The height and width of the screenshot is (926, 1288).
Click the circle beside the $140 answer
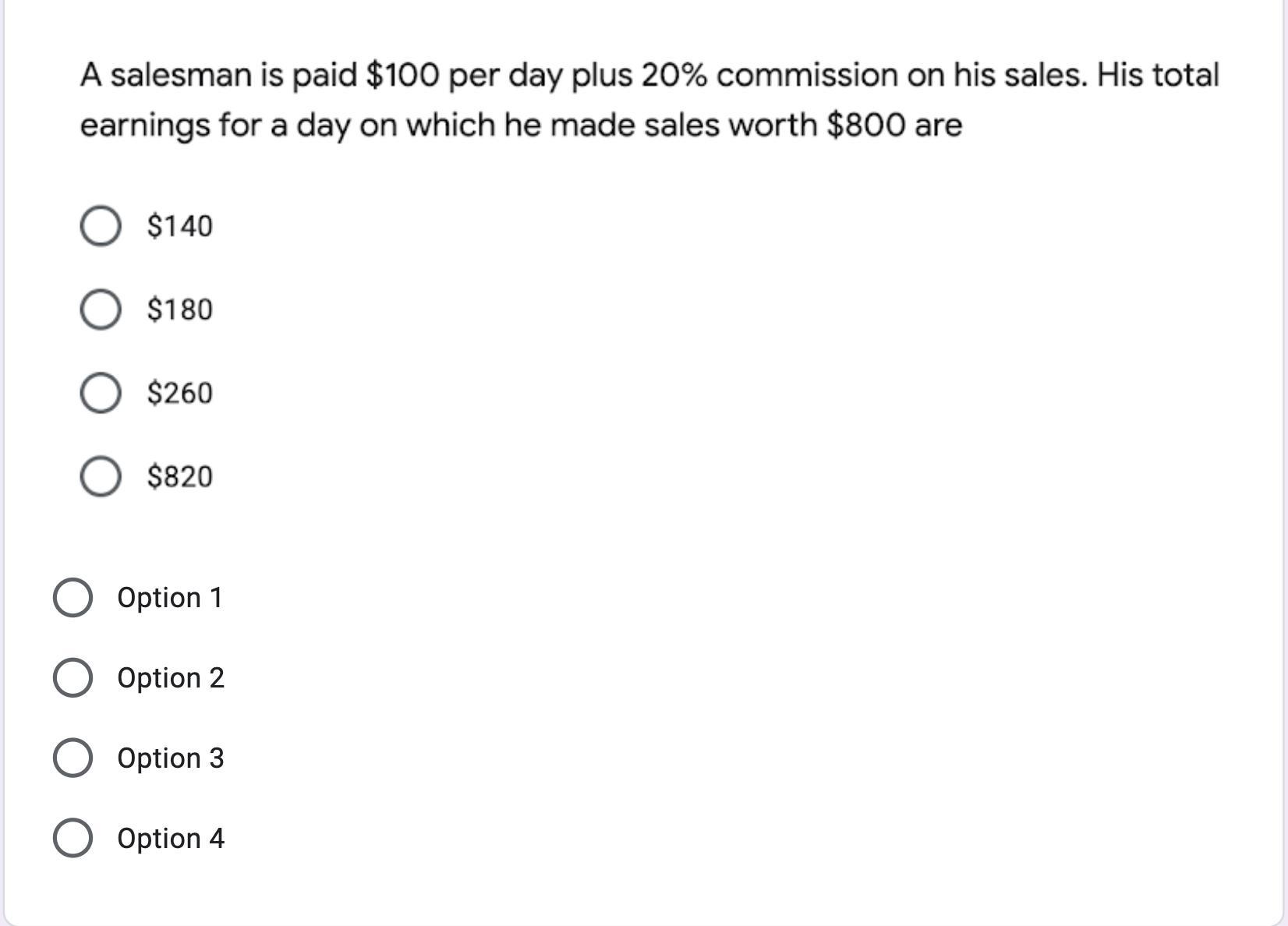[x=101, y=226]
